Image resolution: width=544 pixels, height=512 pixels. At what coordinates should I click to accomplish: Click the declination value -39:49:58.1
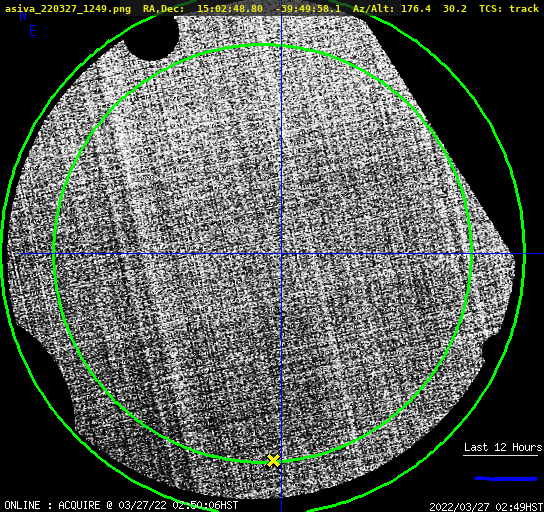click(x=308, y=8)
